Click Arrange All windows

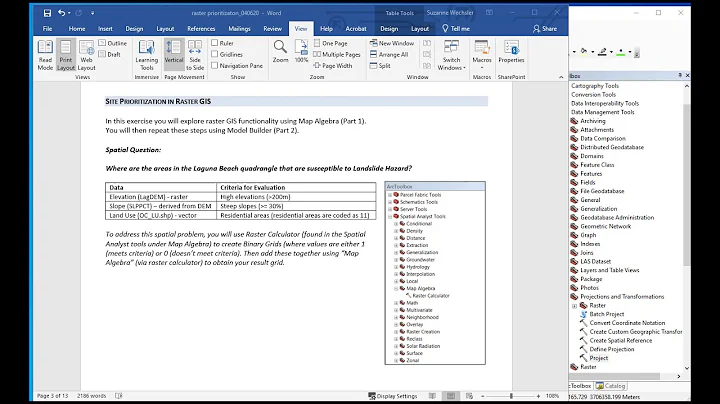click(389, 54)
